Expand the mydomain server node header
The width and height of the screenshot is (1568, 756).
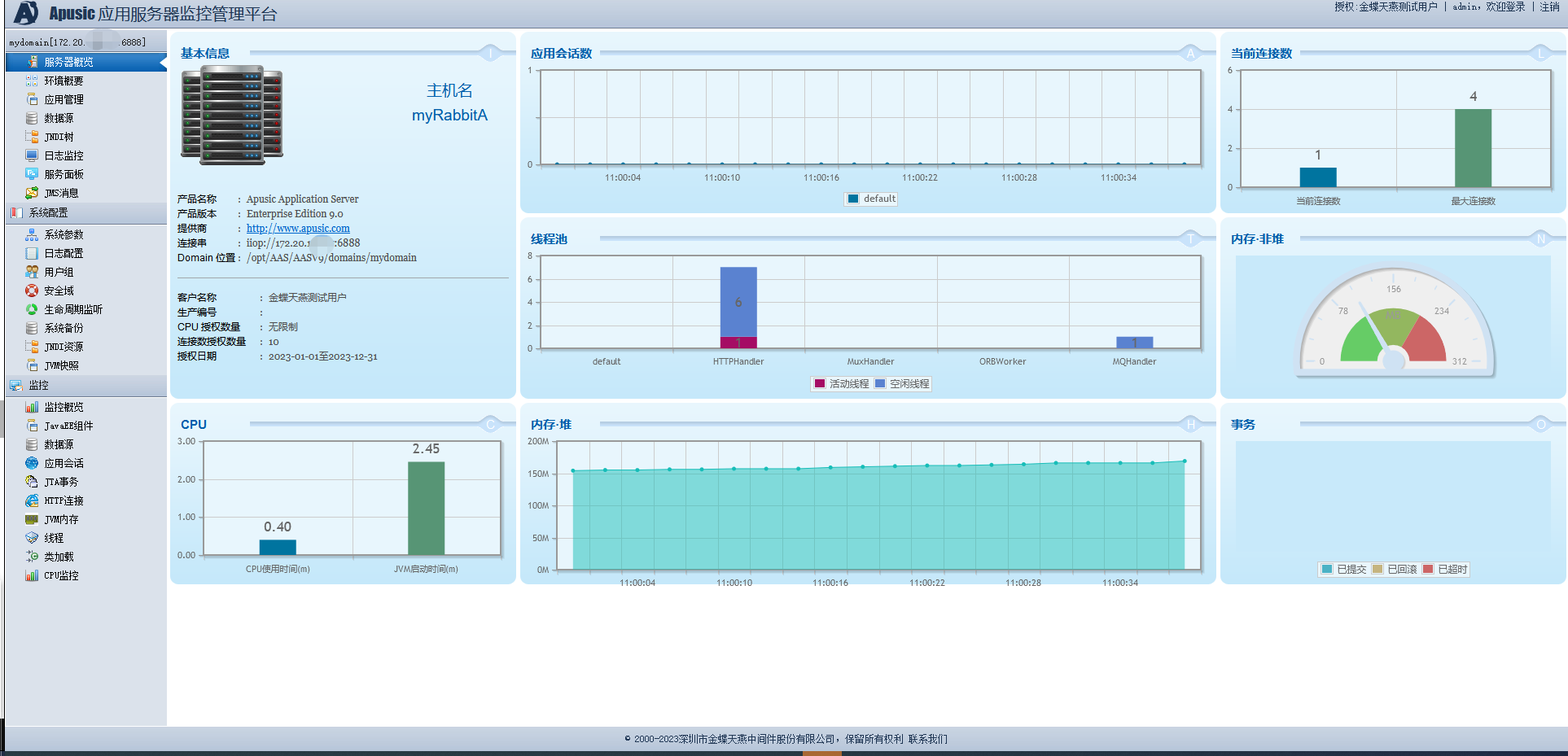77,42
